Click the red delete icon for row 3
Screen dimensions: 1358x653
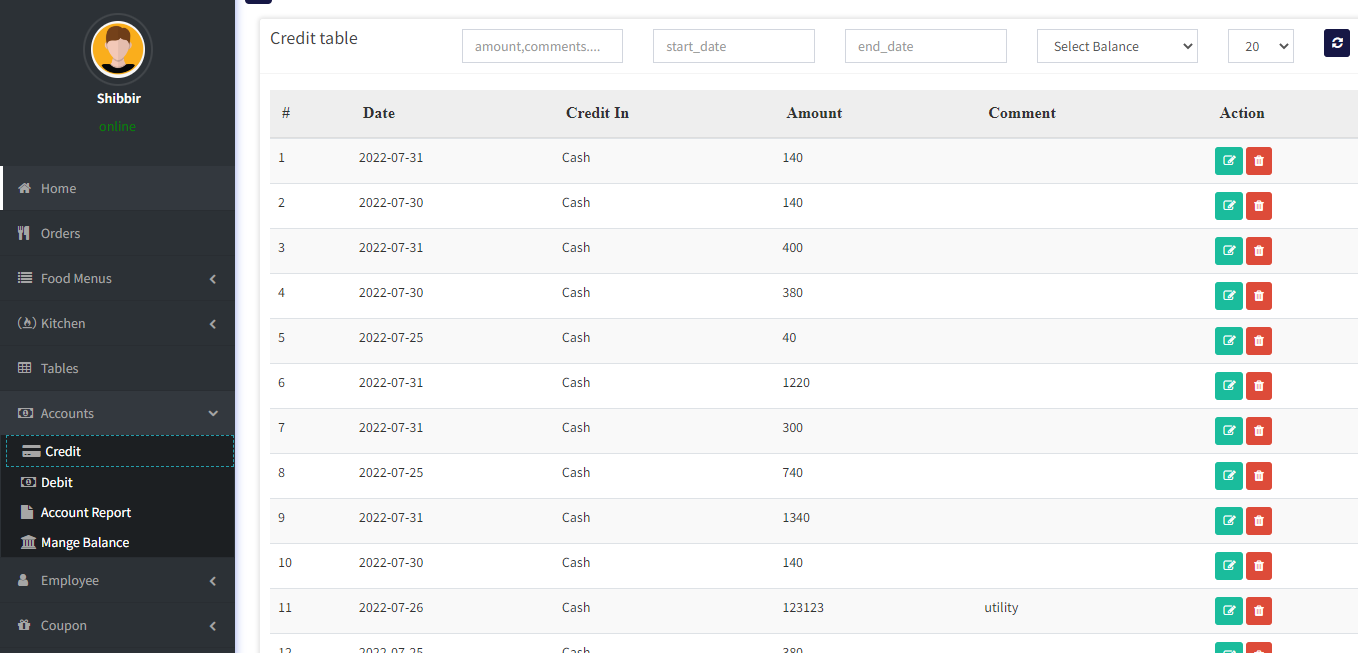tap(1259, 251)
